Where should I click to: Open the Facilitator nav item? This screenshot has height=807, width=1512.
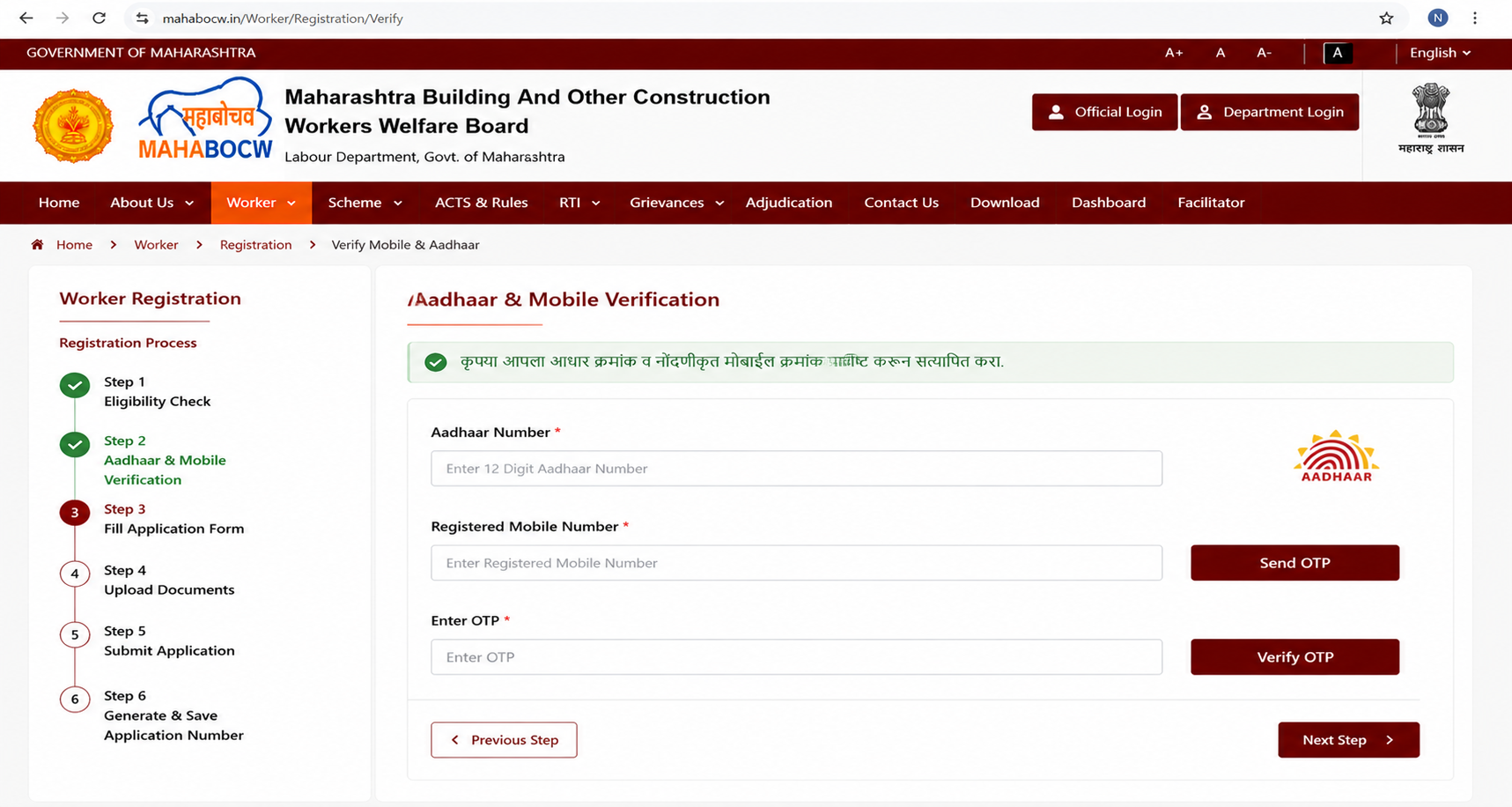point(1211,203)
